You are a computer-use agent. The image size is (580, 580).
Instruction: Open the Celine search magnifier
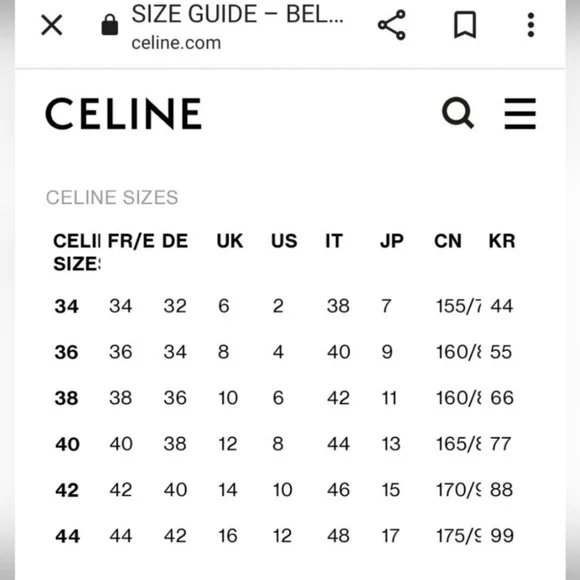click(x=458, y=113)
